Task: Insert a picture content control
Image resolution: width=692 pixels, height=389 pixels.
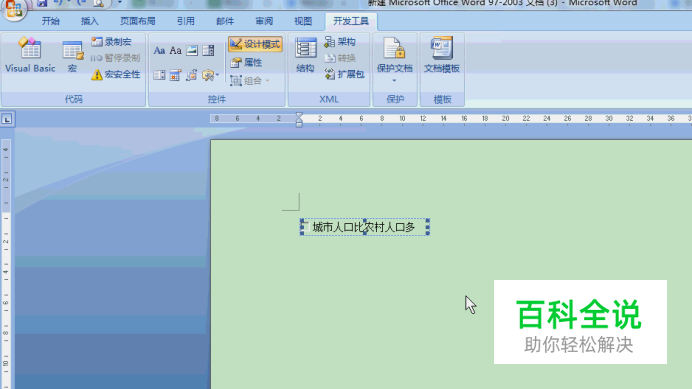Action: [x=192, y=50]
